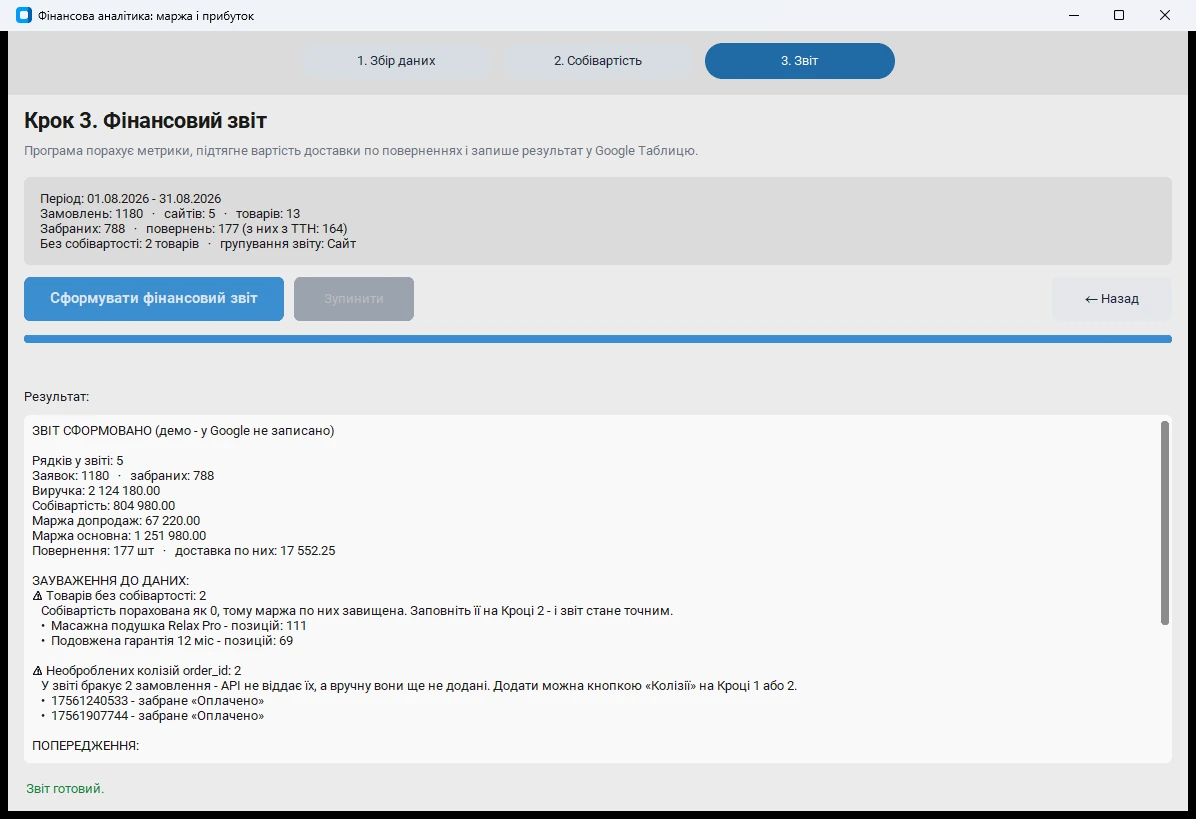Select the '3. Звіт' step tab

point(799,61)
